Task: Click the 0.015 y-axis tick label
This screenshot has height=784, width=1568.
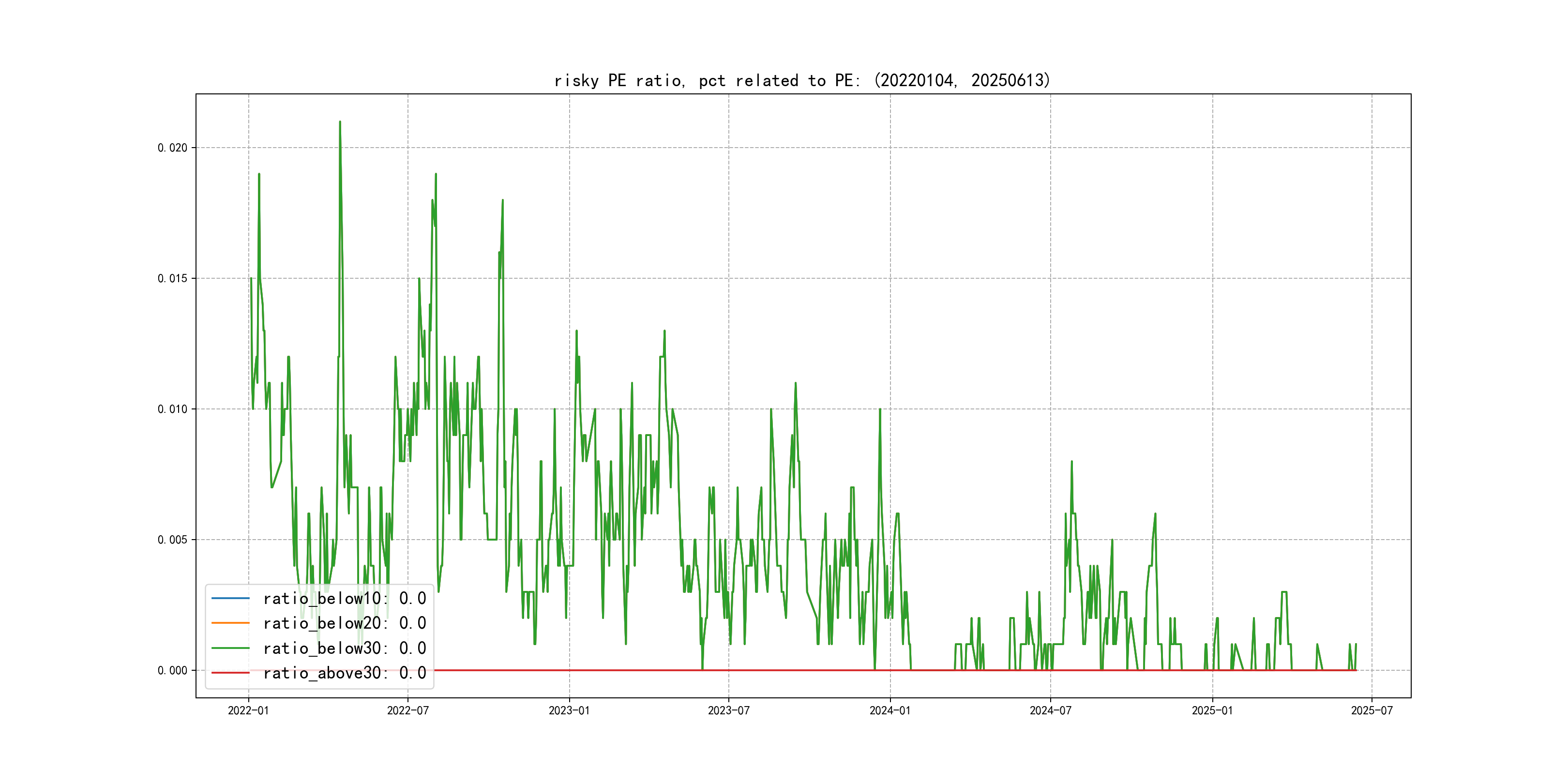Action: click(172, 279)
